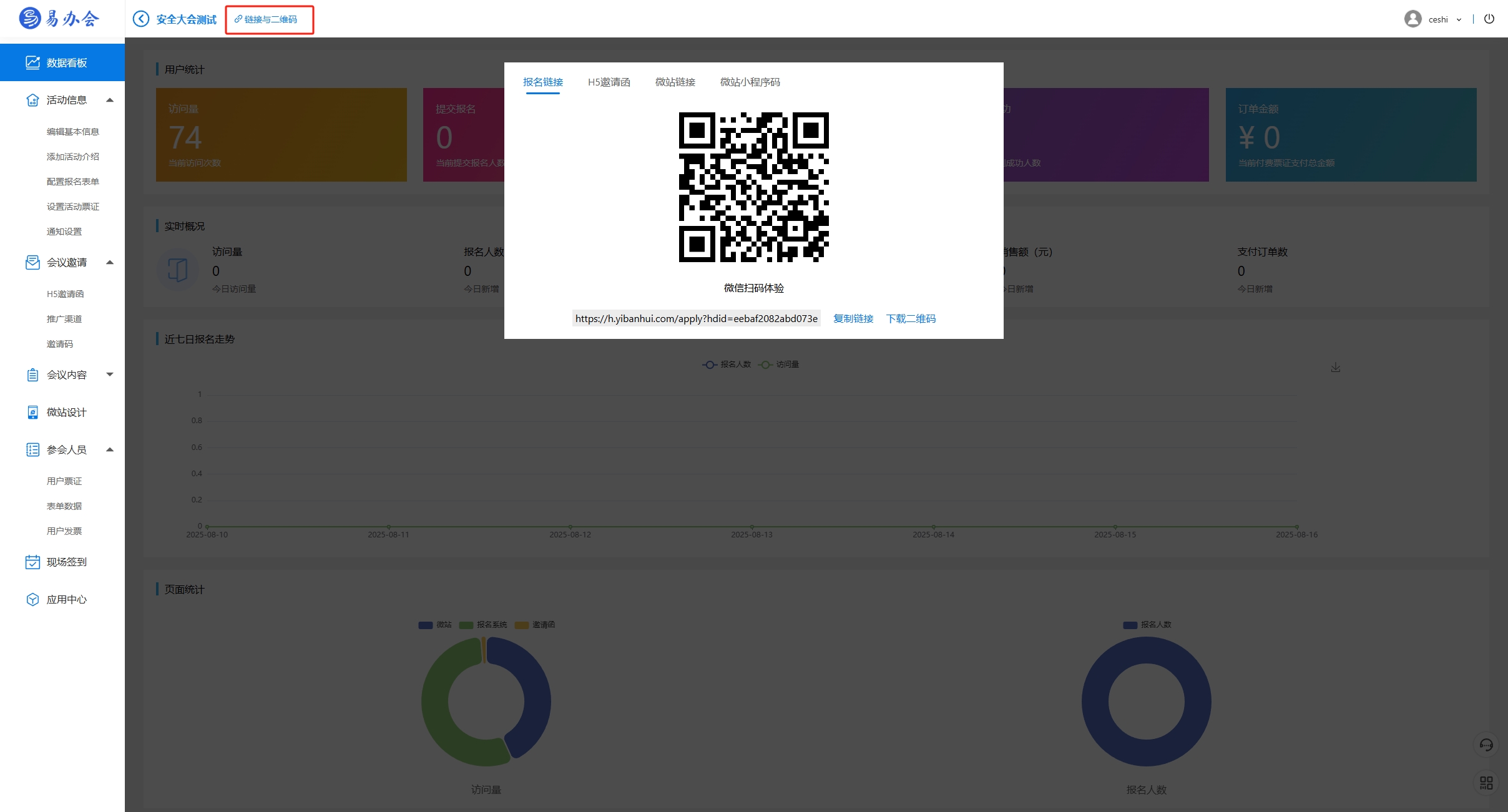The height and width of the screenshot is (812, 1508).
Task: Switch to the 报名链接 tab
Action: tap(543, 82)
